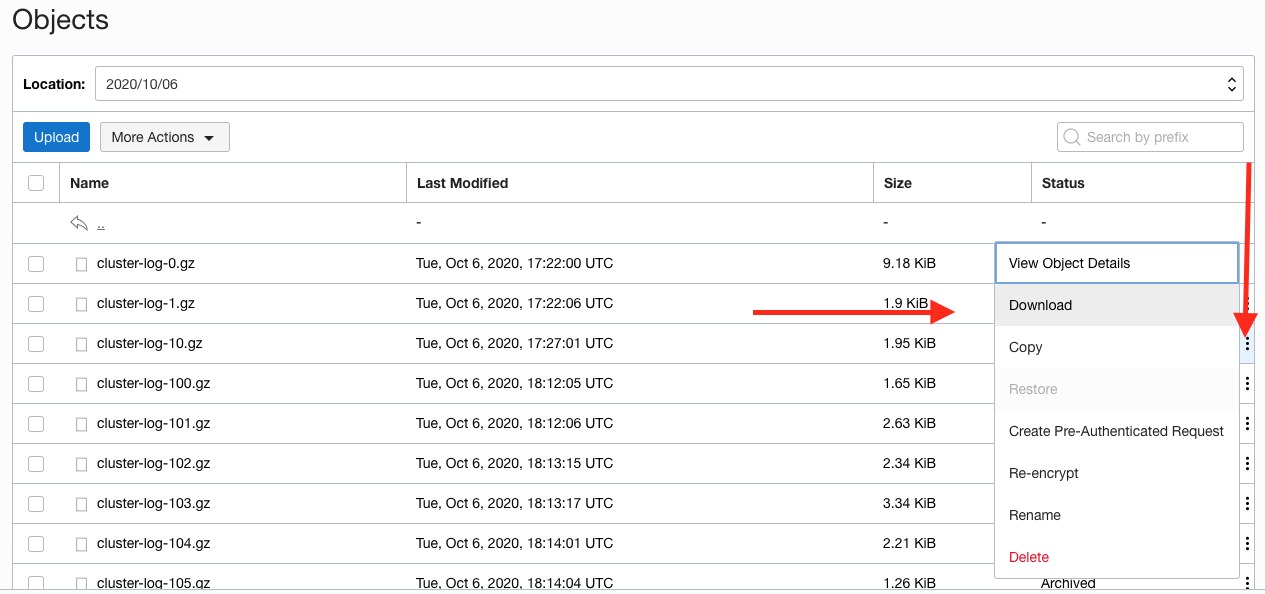The image size is (1265, 594).
Task: Click file icon beside cluster-log-100.gz
Action: click(82, 384)
